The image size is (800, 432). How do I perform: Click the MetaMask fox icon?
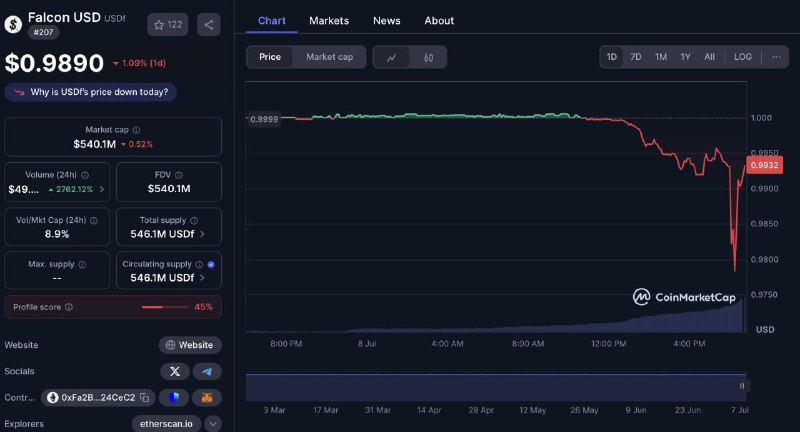pos(207,397)
